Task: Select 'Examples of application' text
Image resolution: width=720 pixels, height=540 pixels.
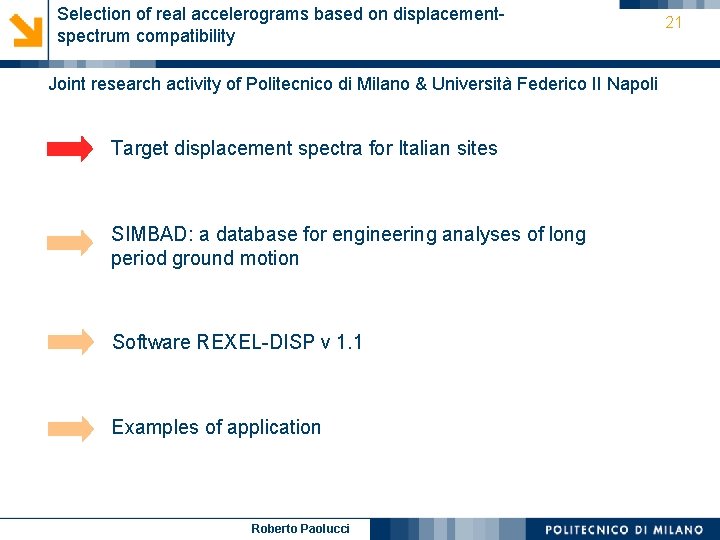Action: click(x=216, y=428)
